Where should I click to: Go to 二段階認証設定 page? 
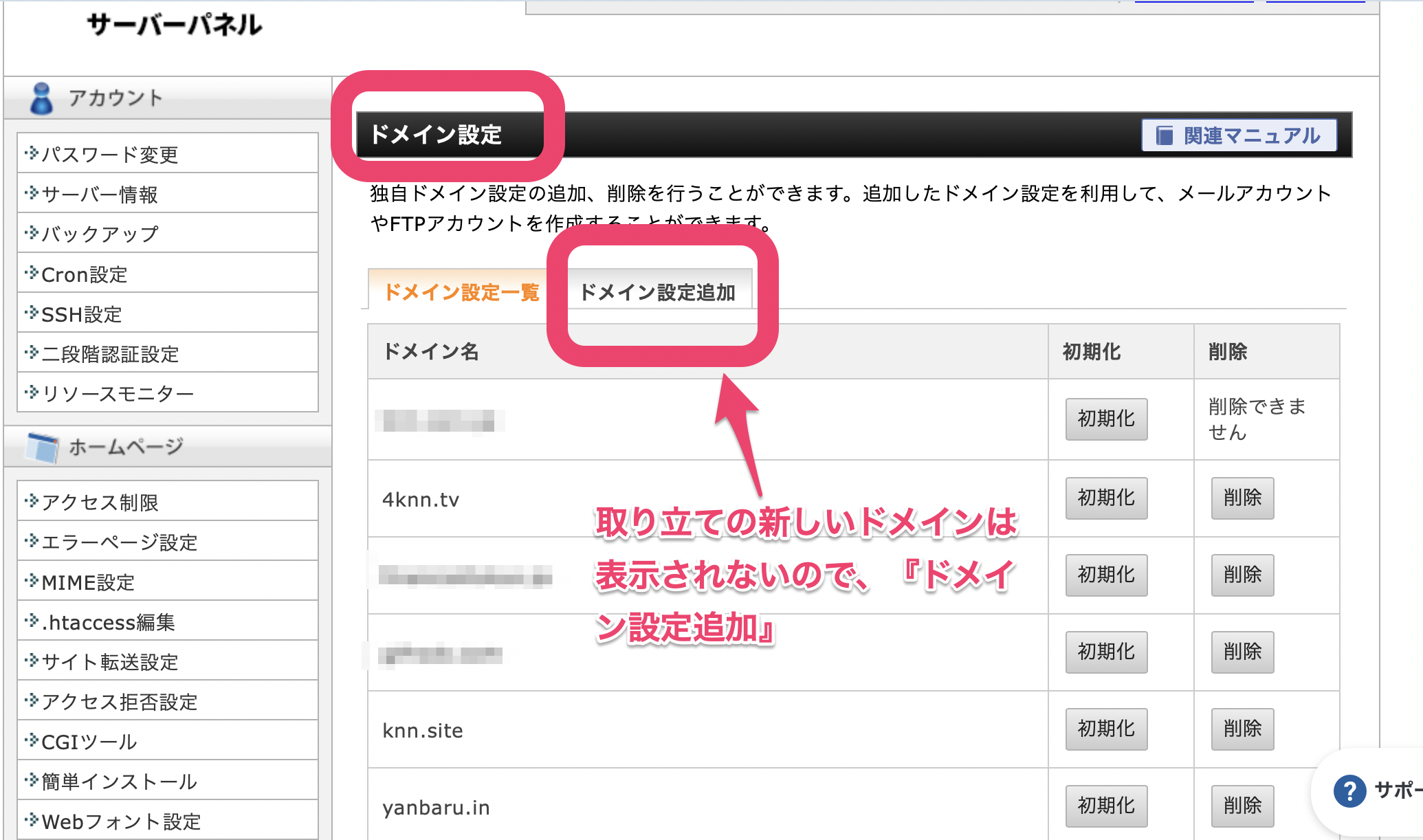pos(110,355)
